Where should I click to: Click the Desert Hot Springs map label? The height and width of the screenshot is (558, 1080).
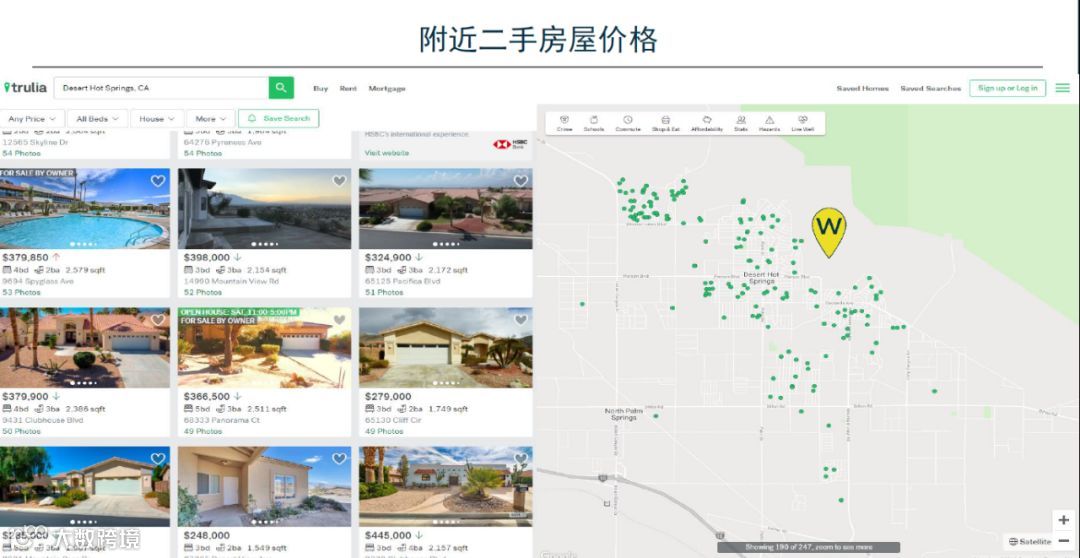(761, 278)
